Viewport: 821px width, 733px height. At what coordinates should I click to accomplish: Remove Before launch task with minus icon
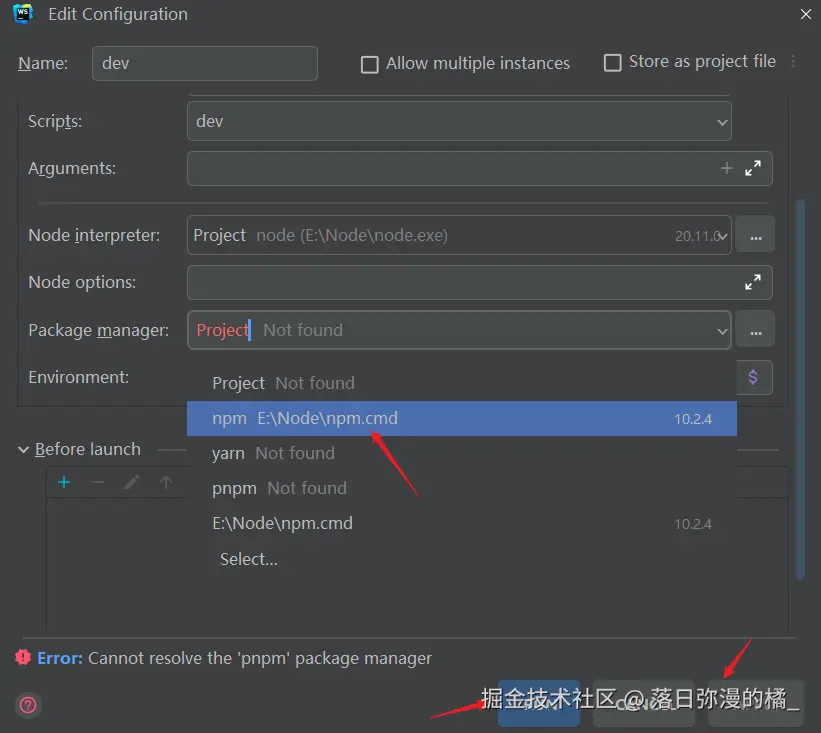(97, 482)
